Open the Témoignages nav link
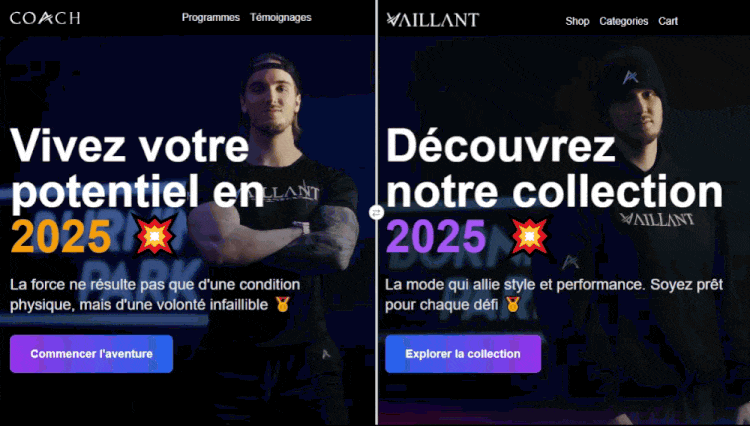 pyautogui.click(x=280, y=18)
